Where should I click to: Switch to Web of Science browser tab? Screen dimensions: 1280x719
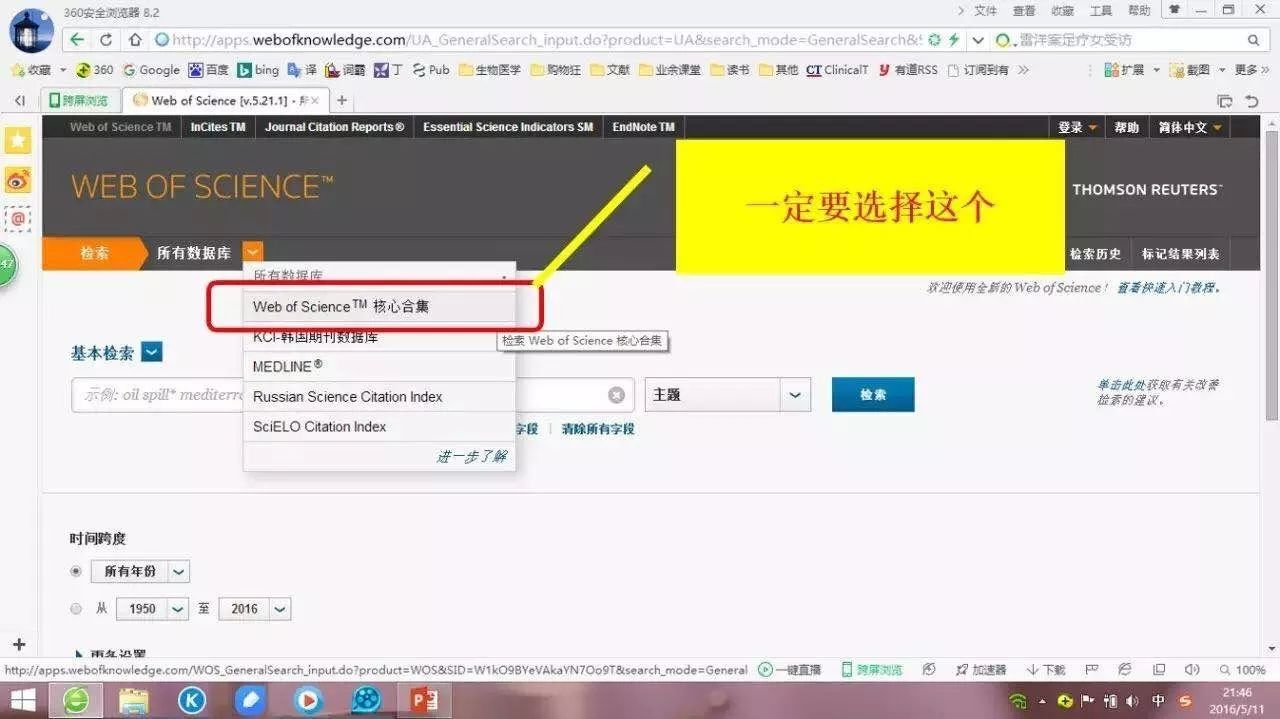(x=226, y=100)
